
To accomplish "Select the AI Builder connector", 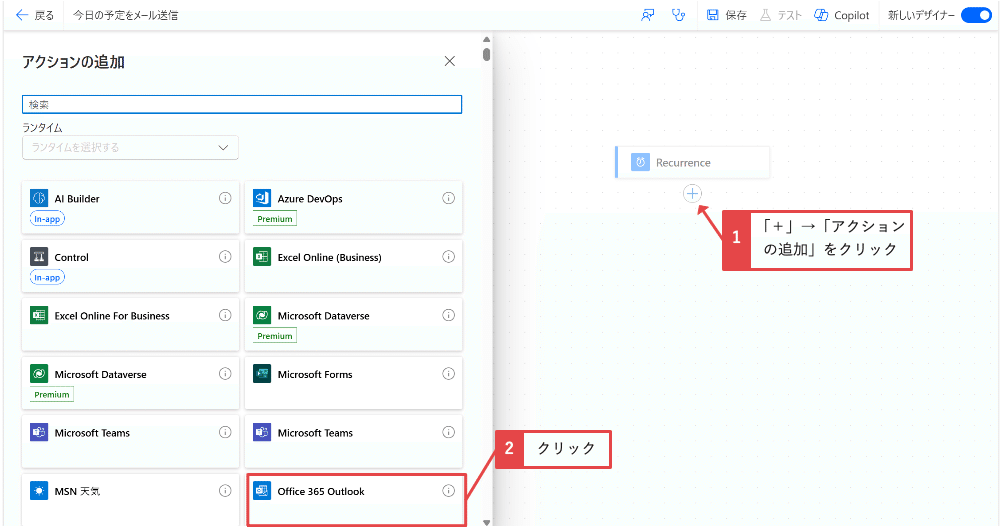I will coord(130,207).
